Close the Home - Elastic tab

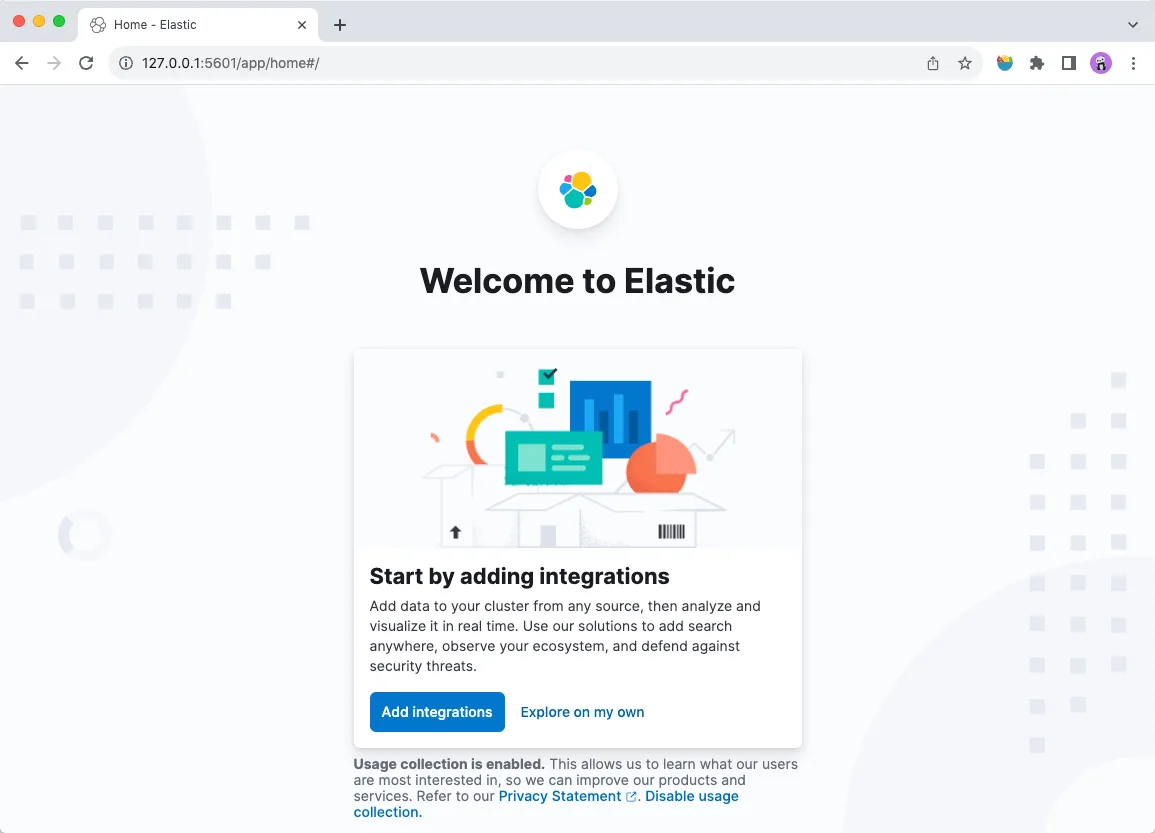point(302,24)
